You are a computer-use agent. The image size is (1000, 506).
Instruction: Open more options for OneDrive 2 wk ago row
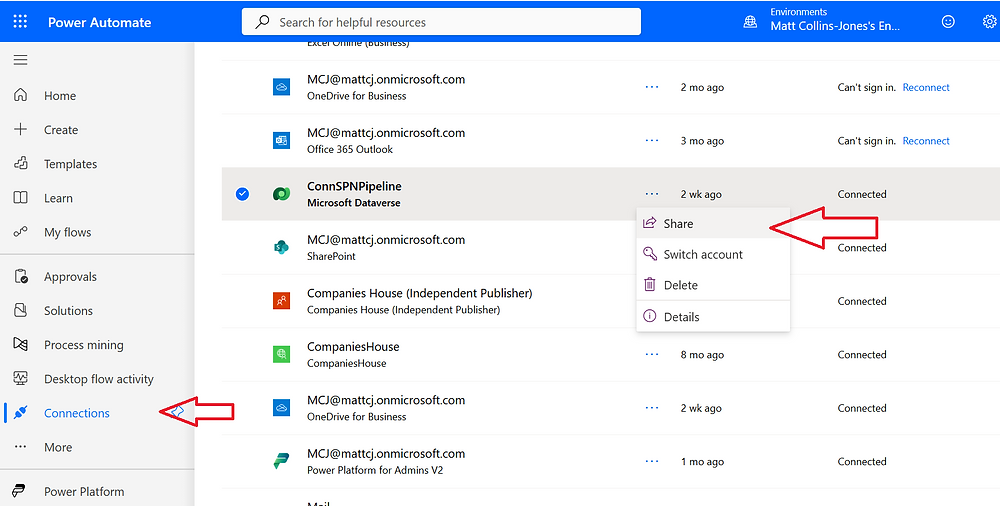tap(652, 408)
